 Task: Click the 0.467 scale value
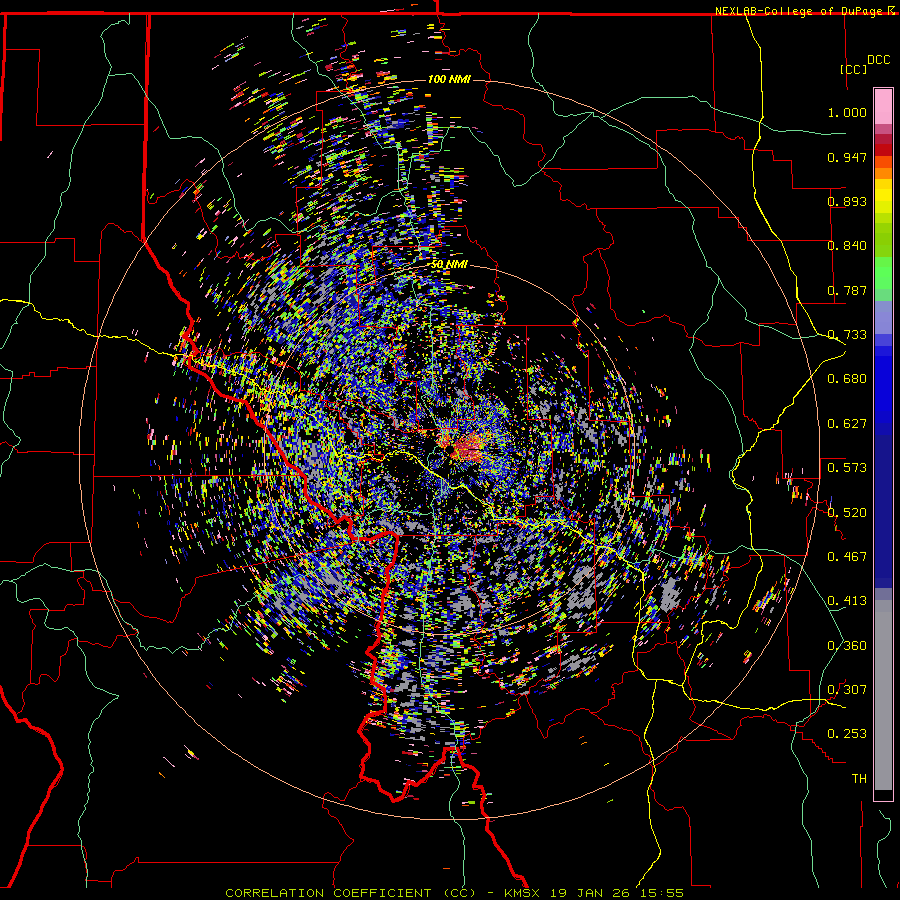[x=847, y=557]
